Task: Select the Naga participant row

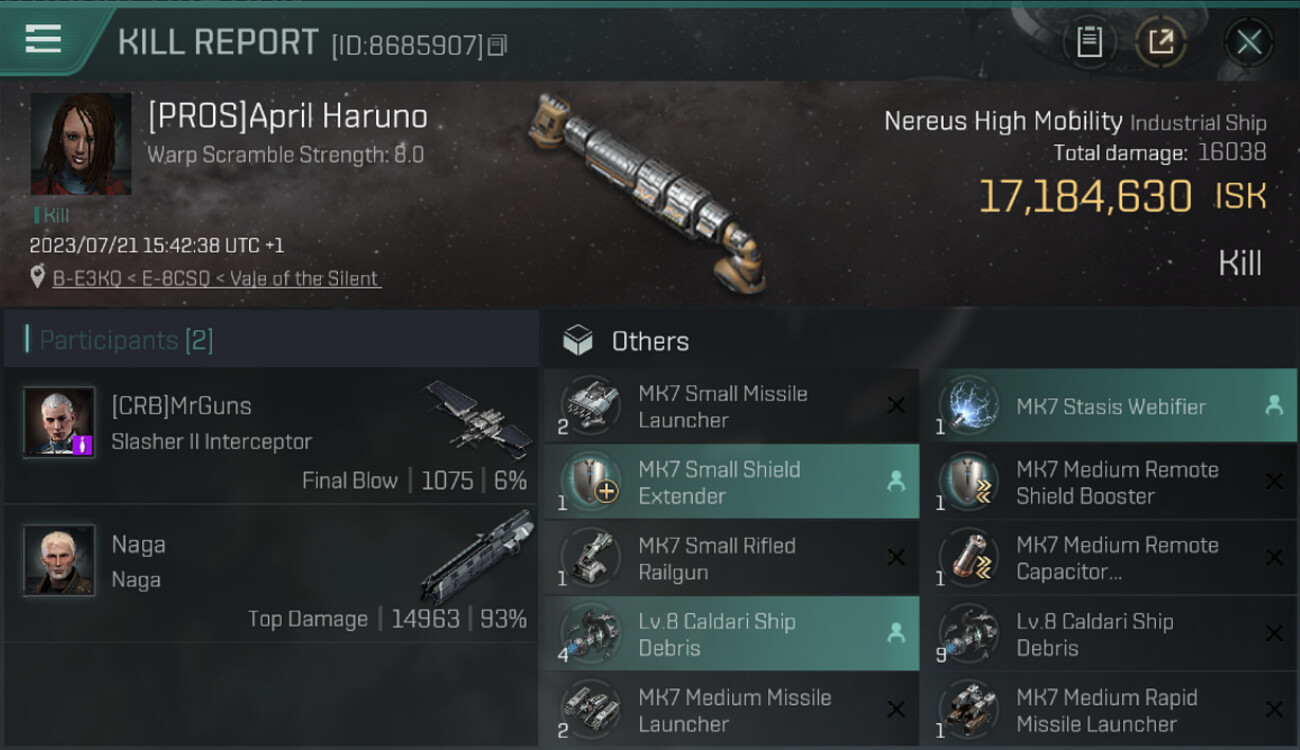Action: tap(271, 574)
